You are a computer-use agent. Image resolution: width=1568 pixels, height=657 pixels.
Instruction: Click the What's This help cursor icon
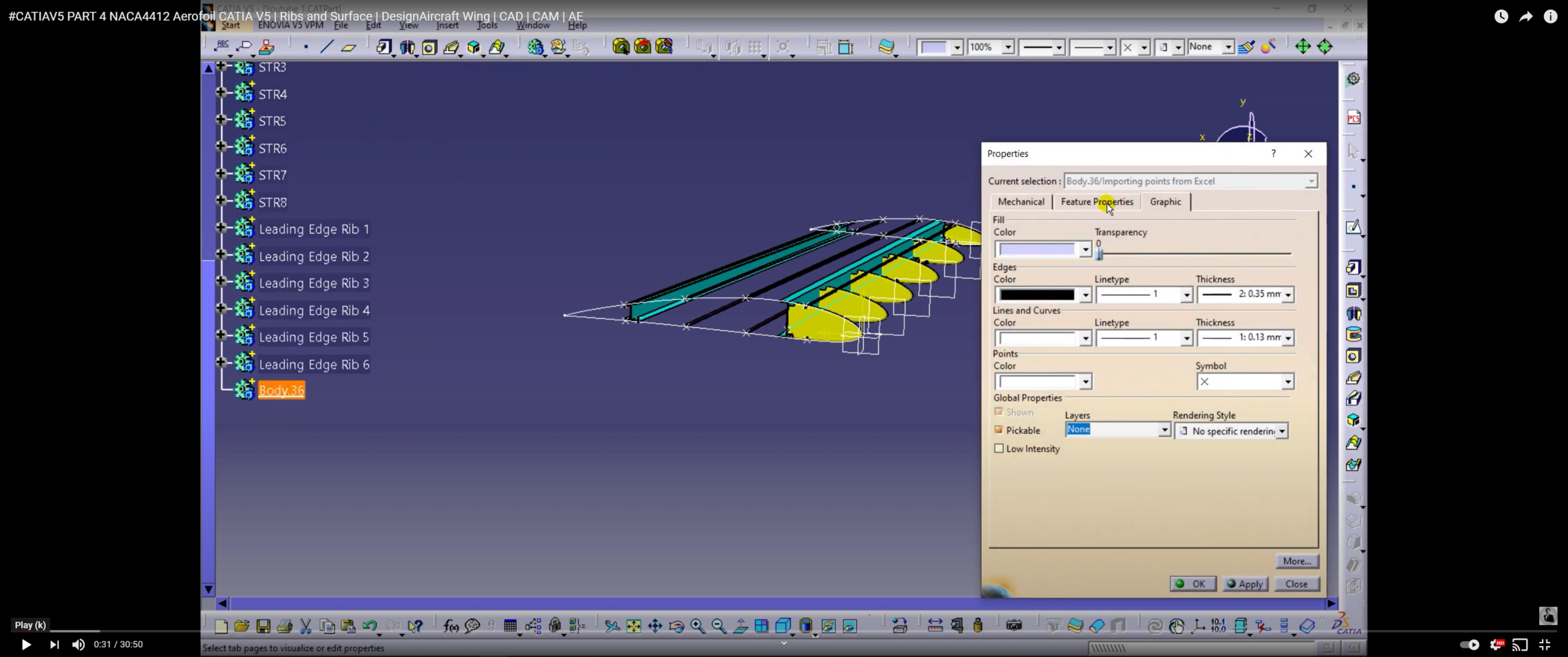[415, 626]
